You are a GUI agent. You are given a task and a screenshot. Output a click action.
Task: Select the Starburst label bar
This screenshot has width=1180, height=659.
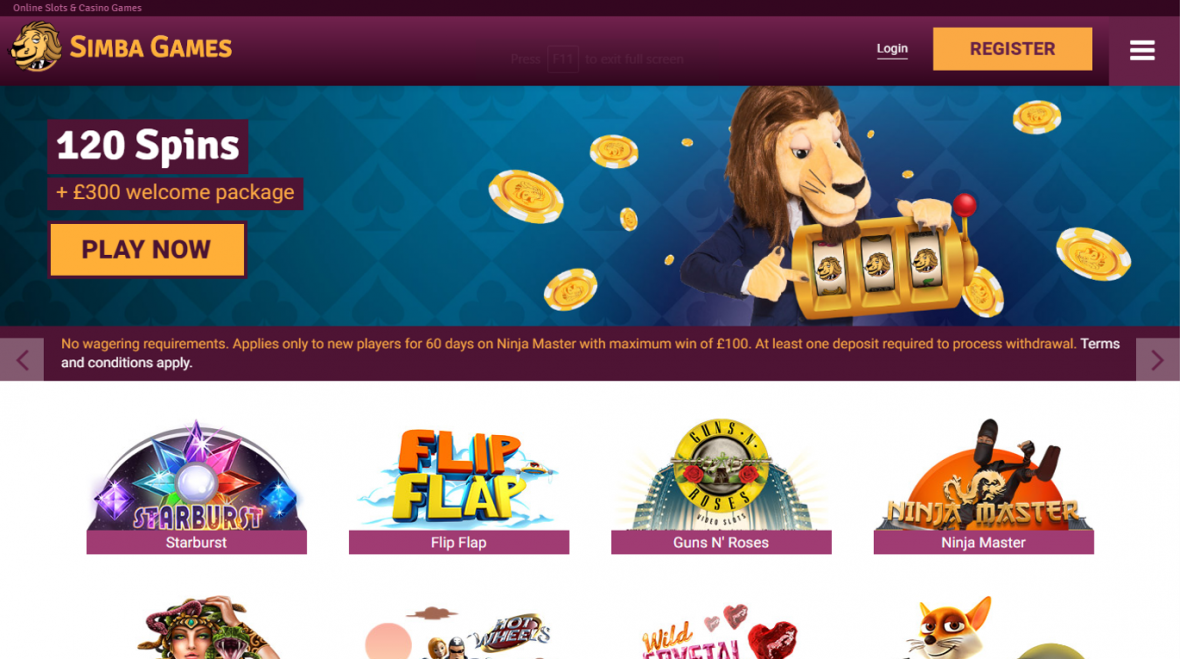196,542
